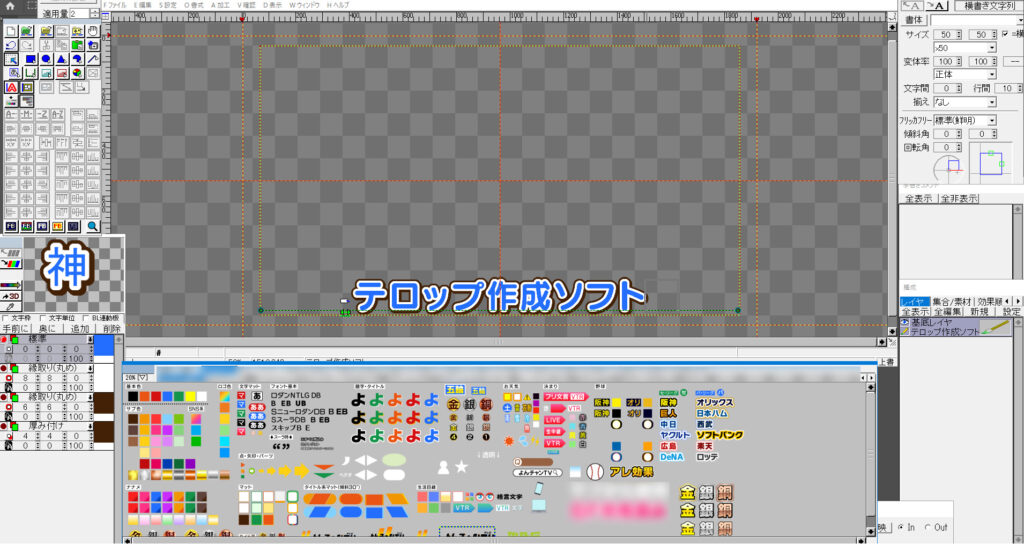The image size is (1024, 544).
Task: Select the Out radio button
Action: click(x=927, y=527)
